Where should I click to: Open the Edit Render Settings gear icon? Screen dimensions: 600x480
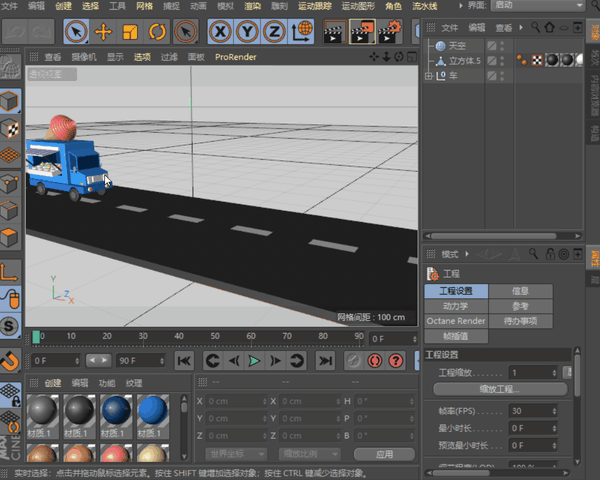[391, 32]
